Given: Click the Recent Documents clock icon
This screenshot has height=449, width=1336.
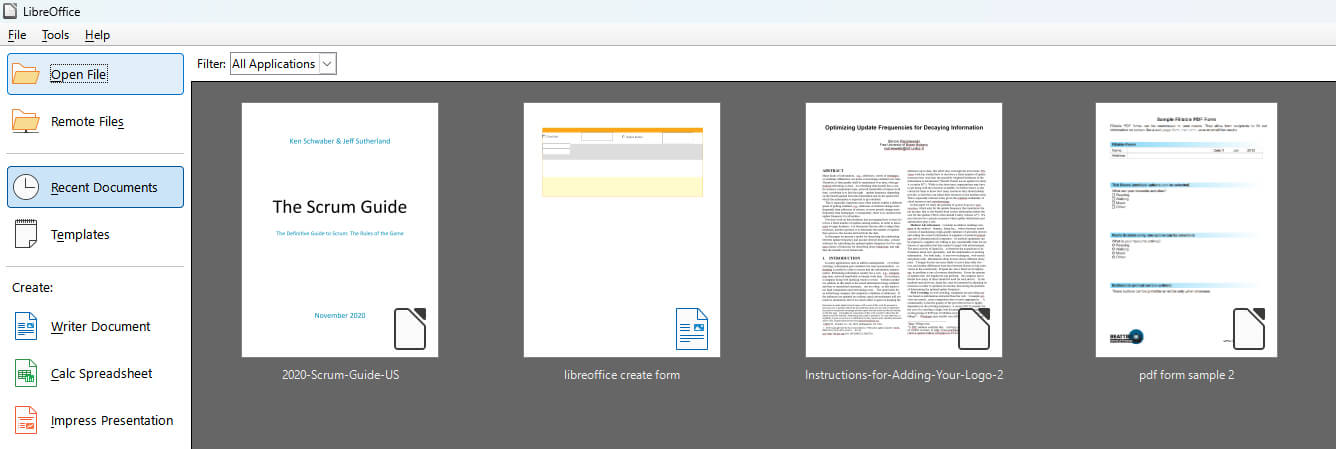Looking at the screenshot, I should (27, 187).
